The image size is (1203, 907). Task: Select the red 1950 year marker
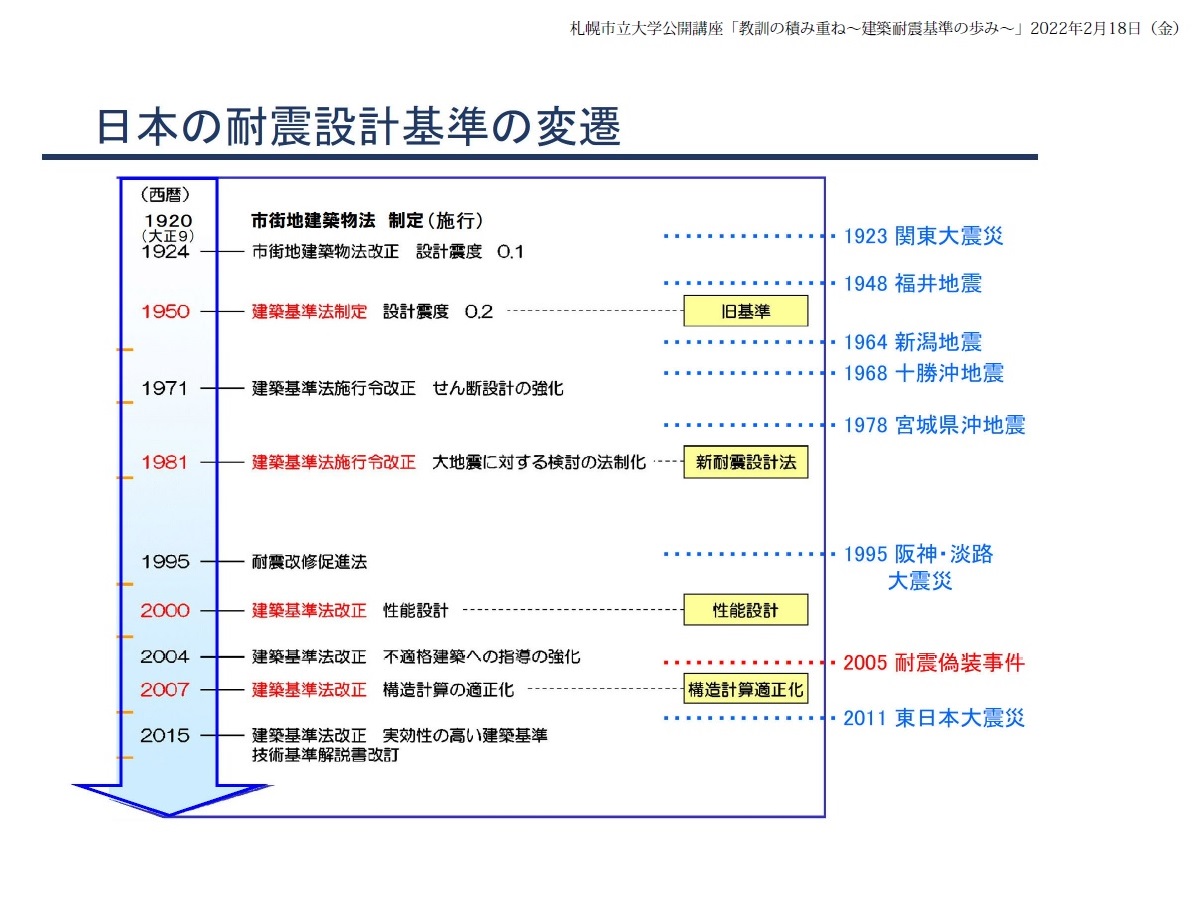(165, 311)
